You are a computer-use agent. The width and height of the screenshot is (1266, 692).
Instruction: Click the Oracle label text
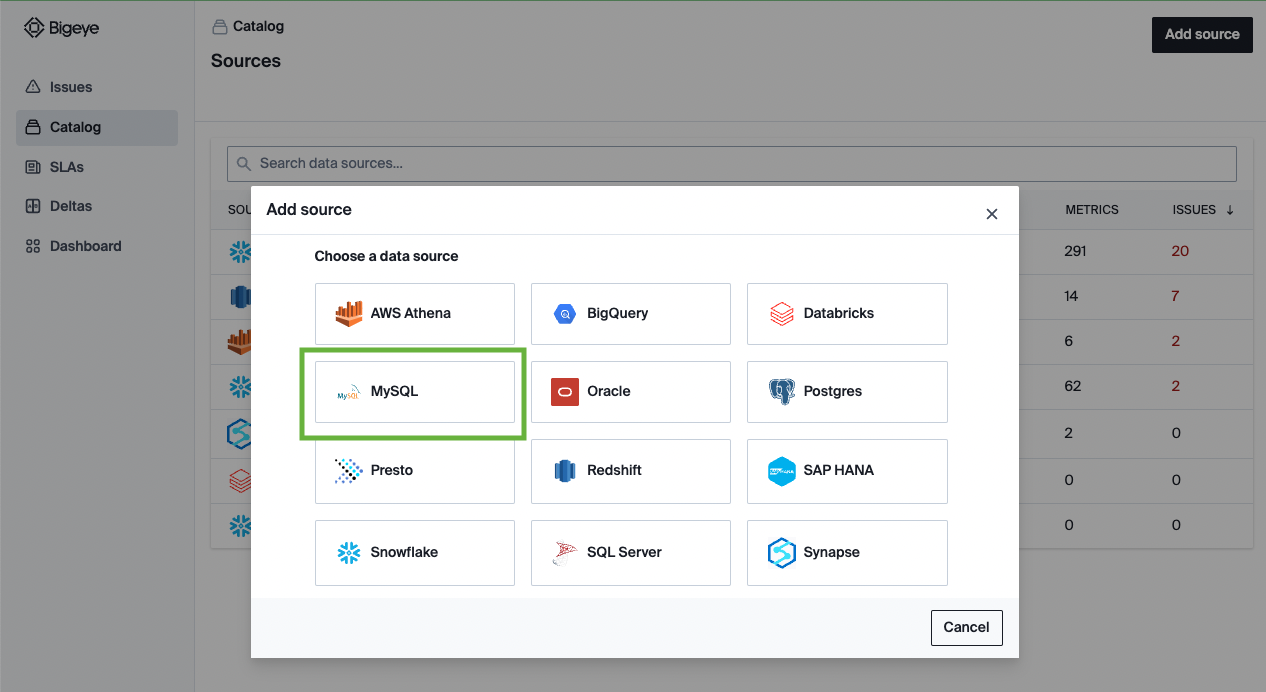609,391
